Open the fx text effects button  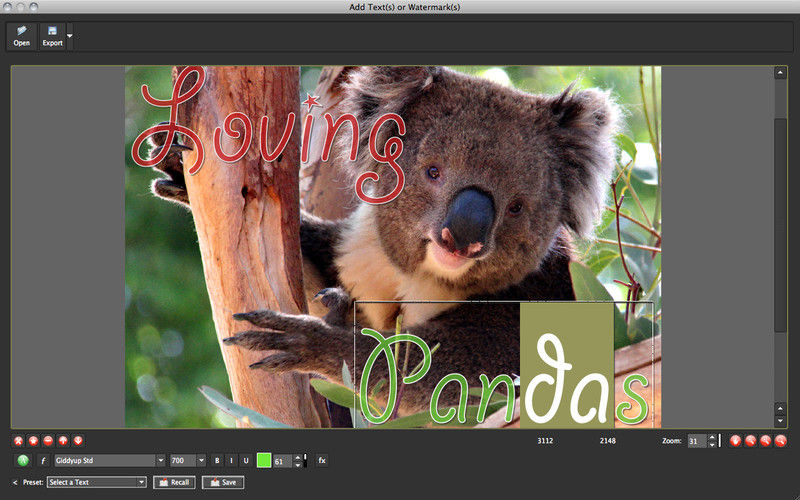(x=322, y=461)
